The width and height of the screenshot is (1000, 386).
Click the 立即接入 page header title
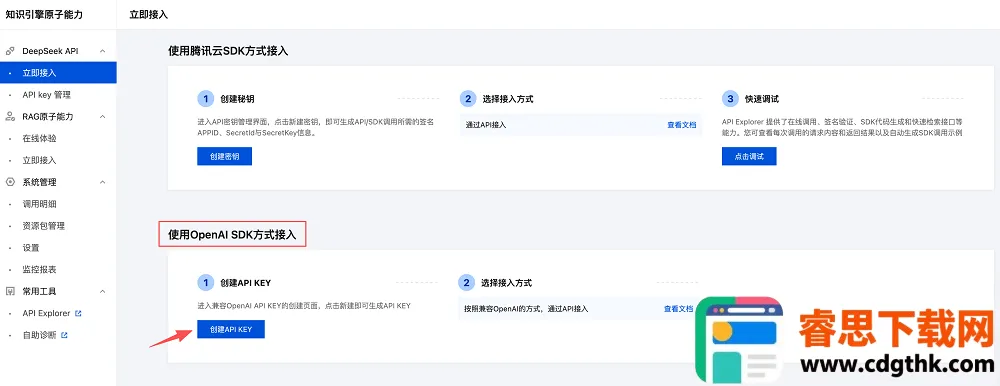(149, 14)
